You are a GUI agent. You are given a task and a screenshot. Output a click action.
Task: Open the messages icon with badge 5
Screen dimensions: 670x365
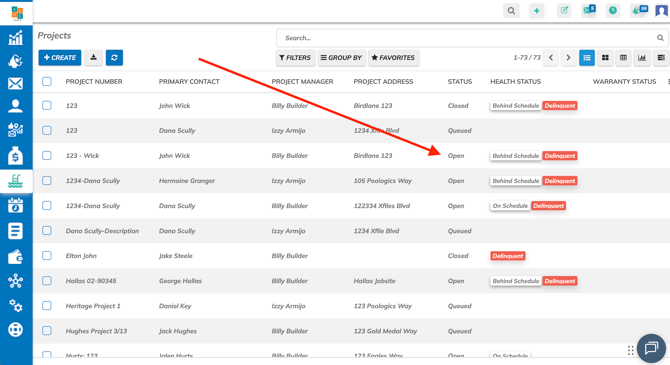pos(589,10)
